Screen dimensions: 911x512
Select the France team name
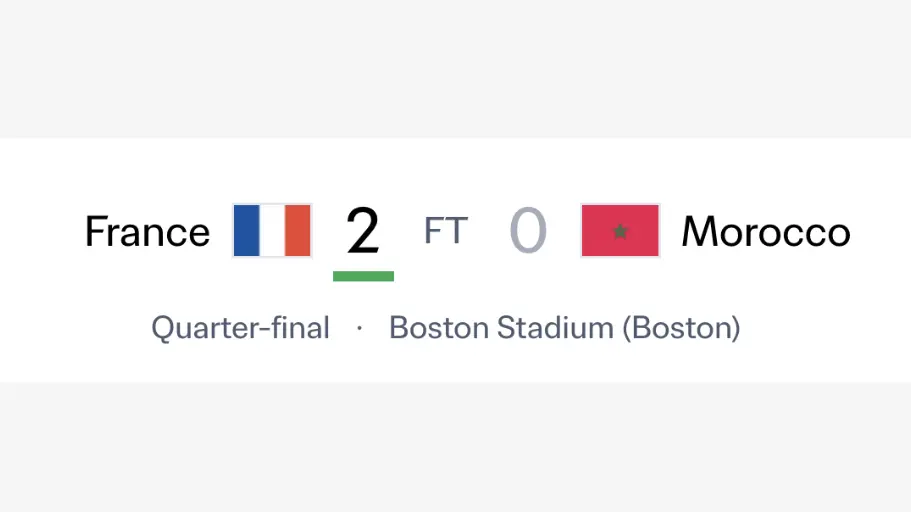click(x=148, y=231)
